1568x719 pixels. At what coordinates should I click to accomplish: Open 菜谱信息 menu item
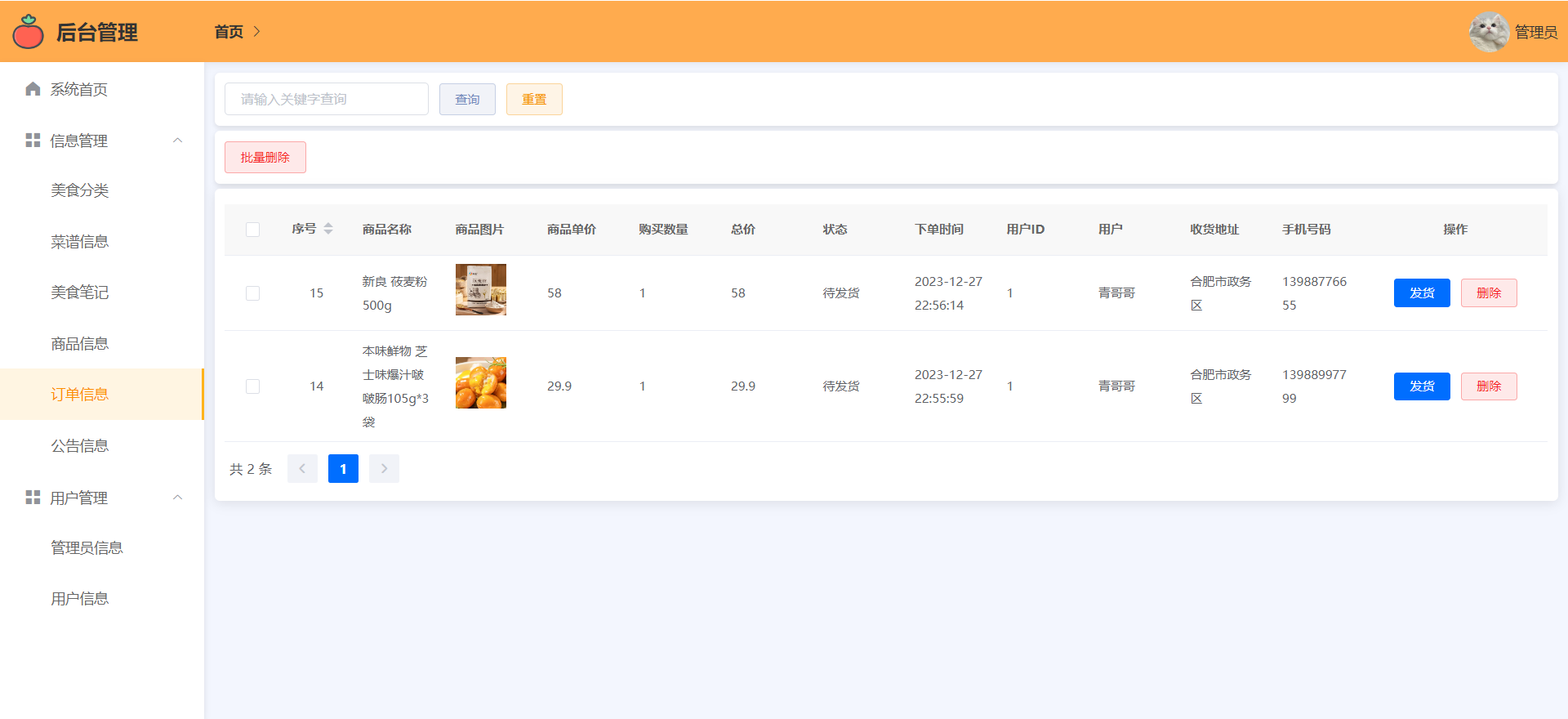pos(102,242)
